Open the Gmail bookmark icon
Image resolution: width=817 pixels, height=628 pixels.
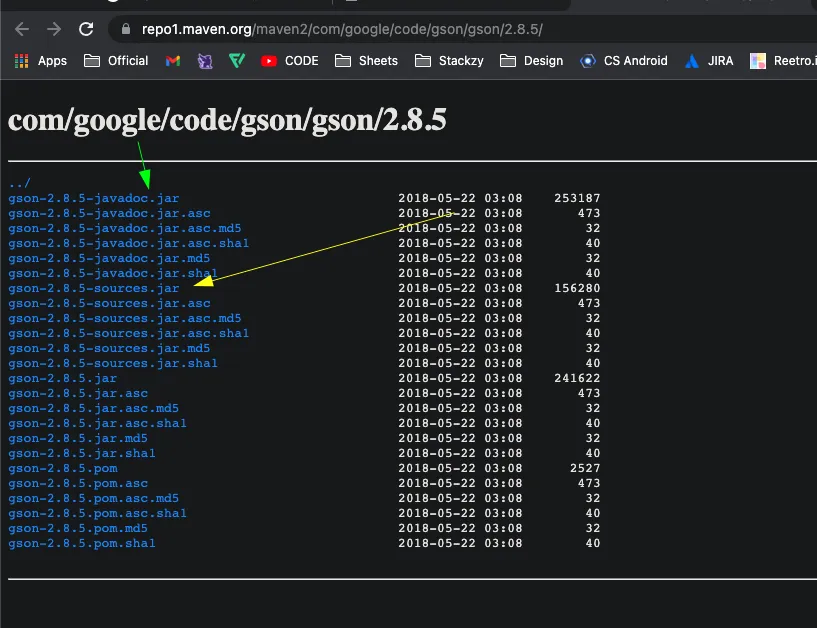173,61
